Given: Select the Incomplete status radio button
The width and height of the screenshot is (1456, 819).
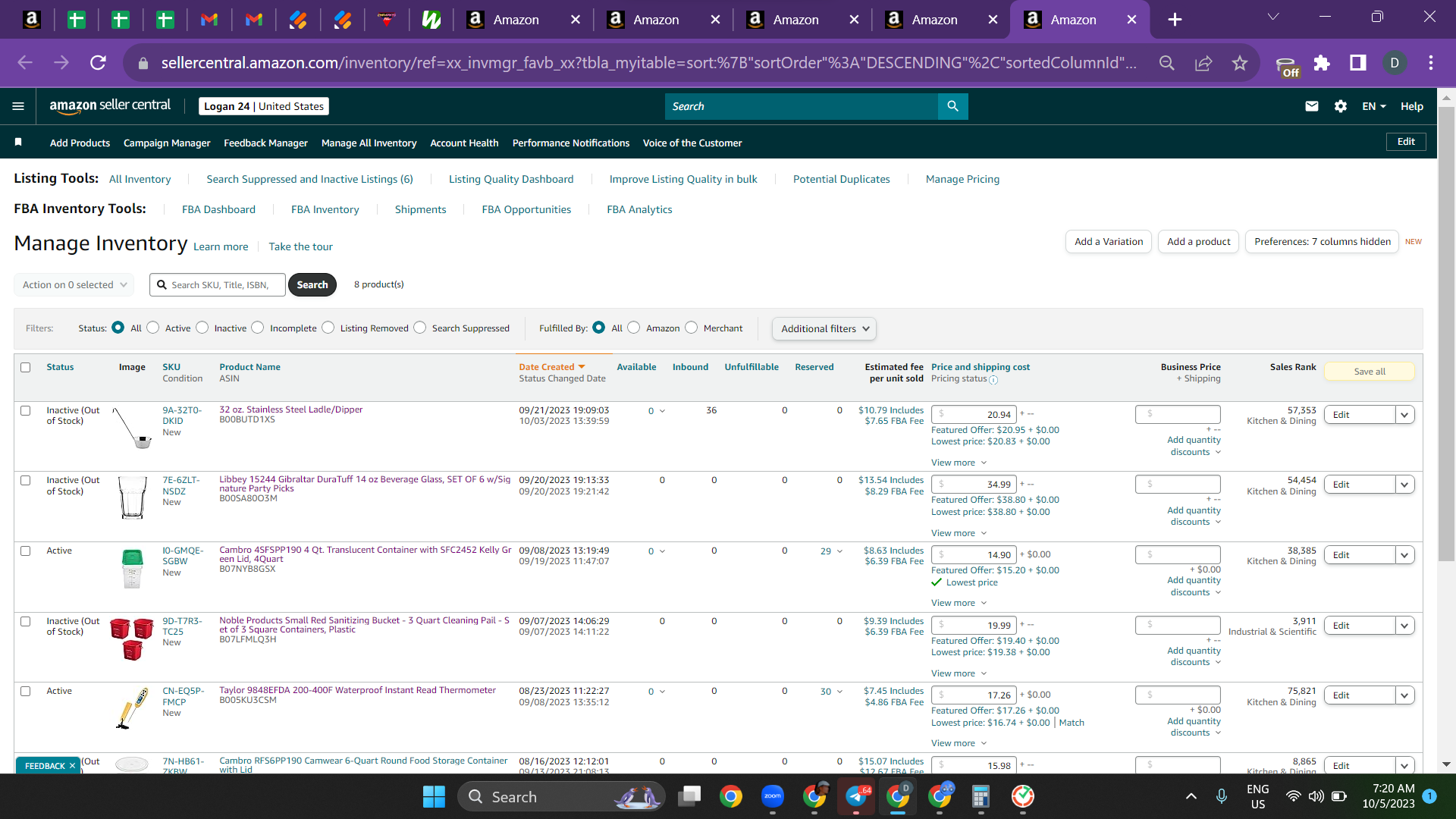Looking at the screenshot, I should (x=258, y=328).
